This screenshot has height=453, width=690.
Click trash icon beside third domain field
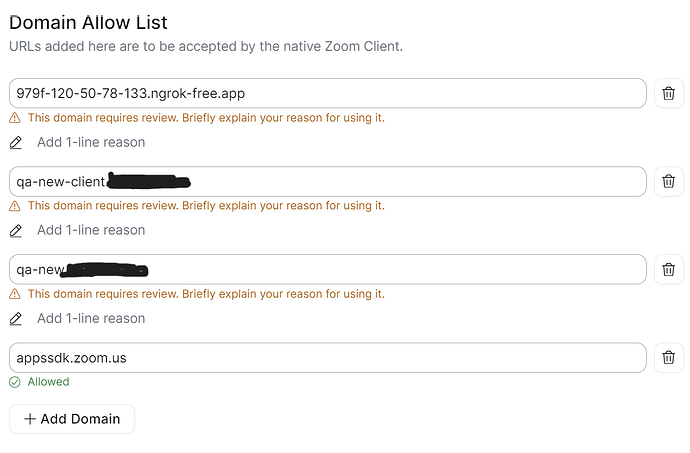click(x=668, y=270)
